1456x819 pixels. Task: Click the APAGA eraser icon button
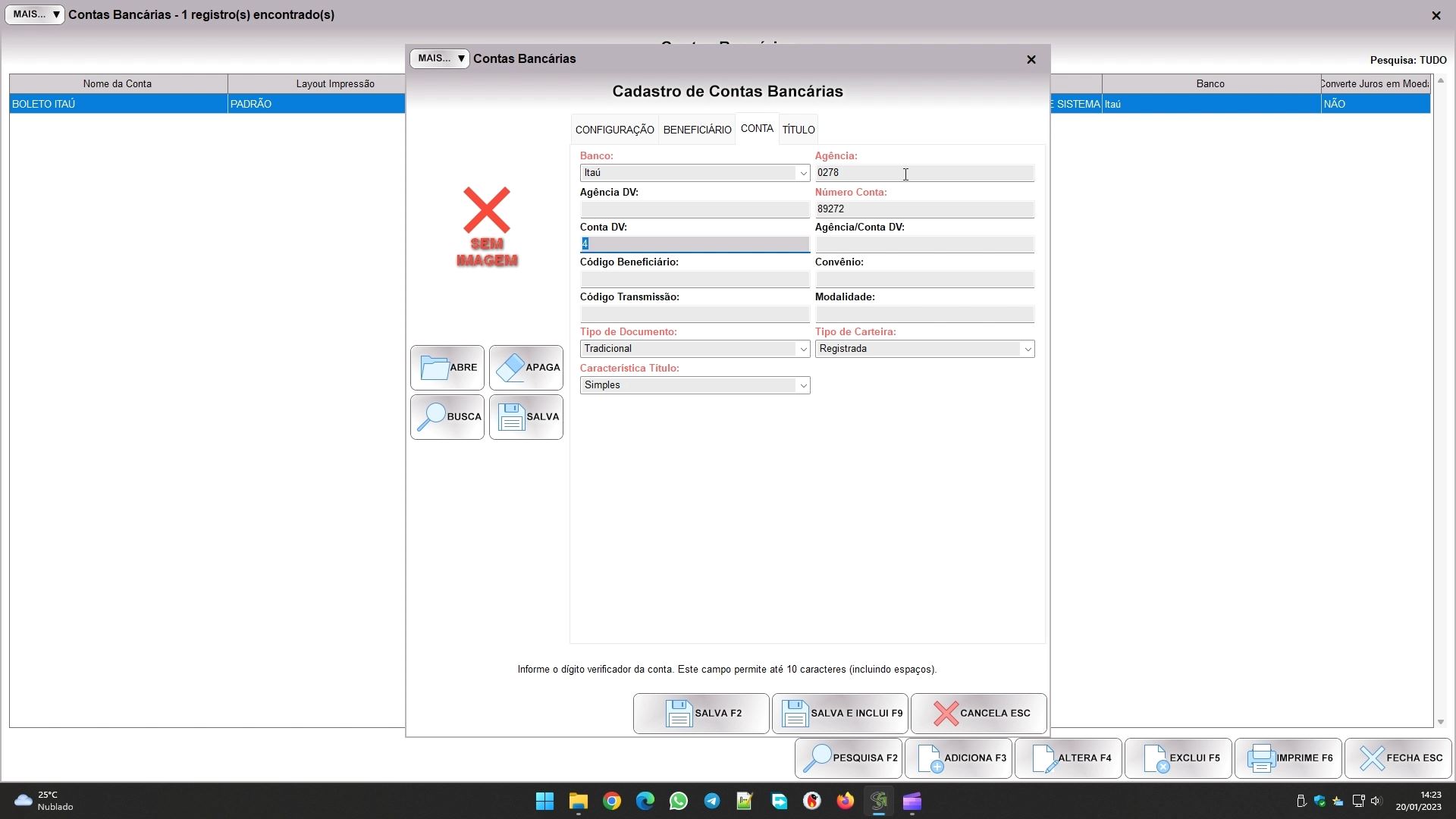point(526,368)
